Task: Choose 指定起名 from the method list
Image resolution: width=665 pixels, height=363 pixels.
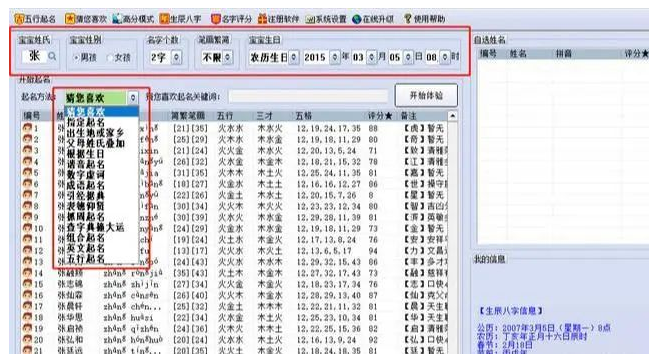Action: [x=101, y=122]
